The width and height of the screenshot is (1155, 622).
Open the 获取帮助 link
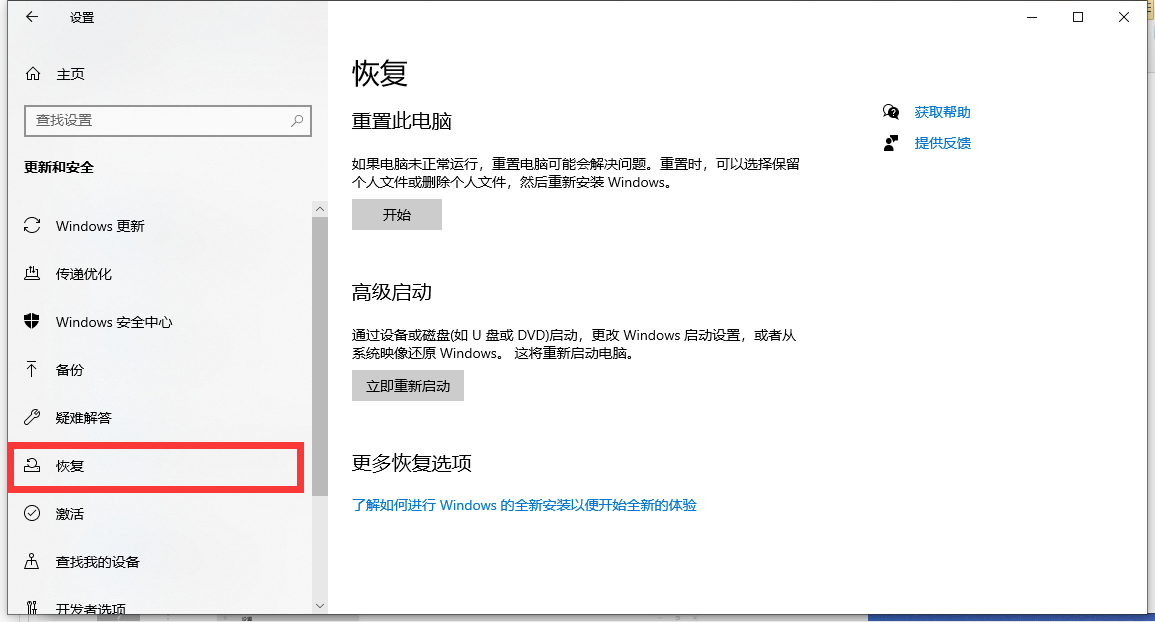tap(942, 112)
